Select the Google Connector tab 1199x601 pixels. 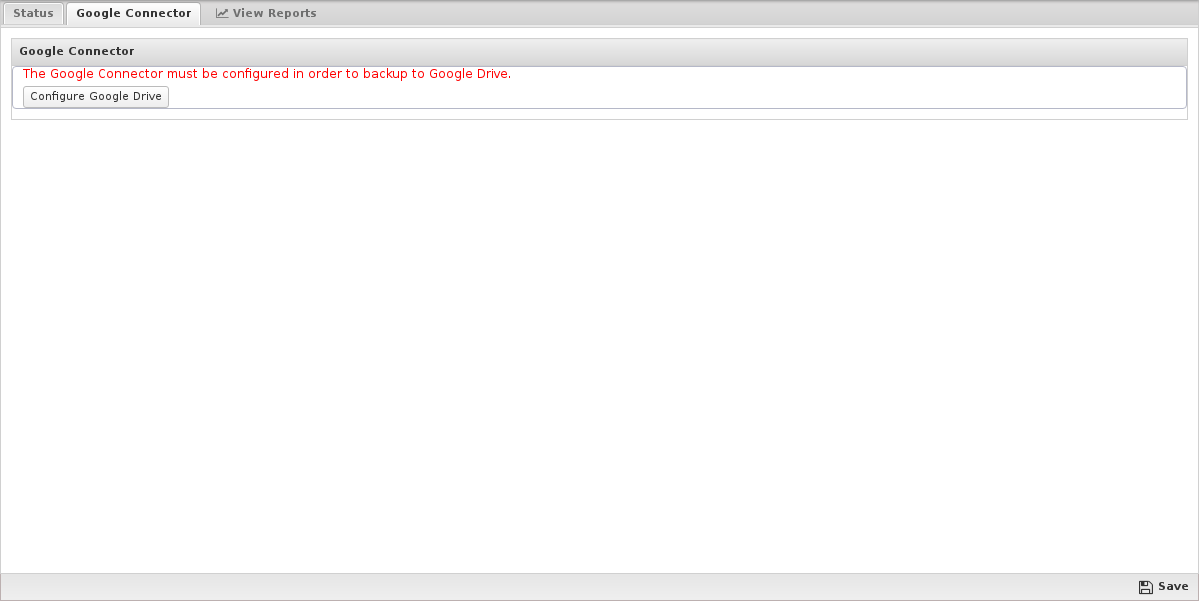pyautogui.click(x=133, y=13)
